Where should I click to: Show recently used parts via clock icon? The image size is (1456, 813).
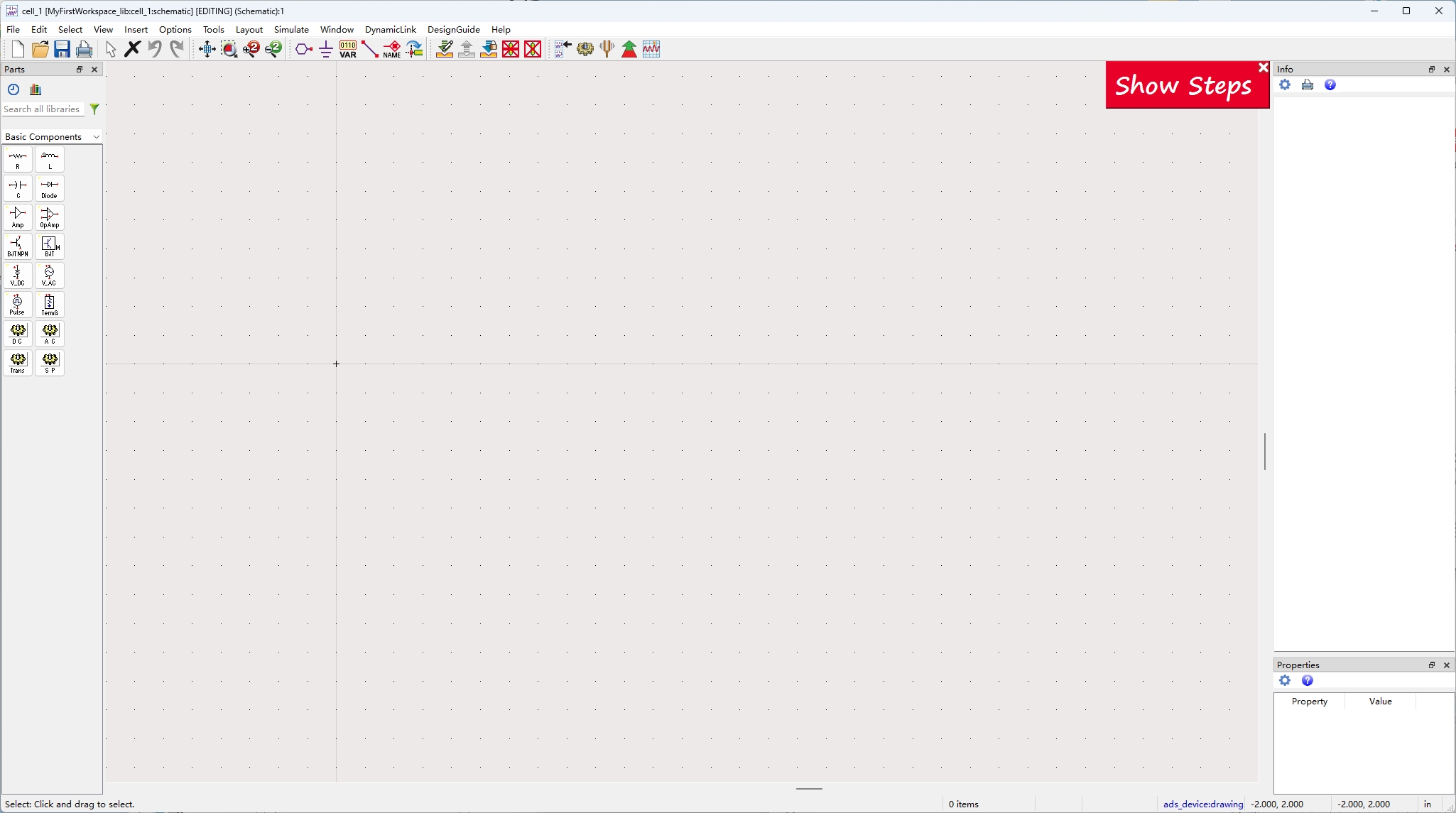13,89
